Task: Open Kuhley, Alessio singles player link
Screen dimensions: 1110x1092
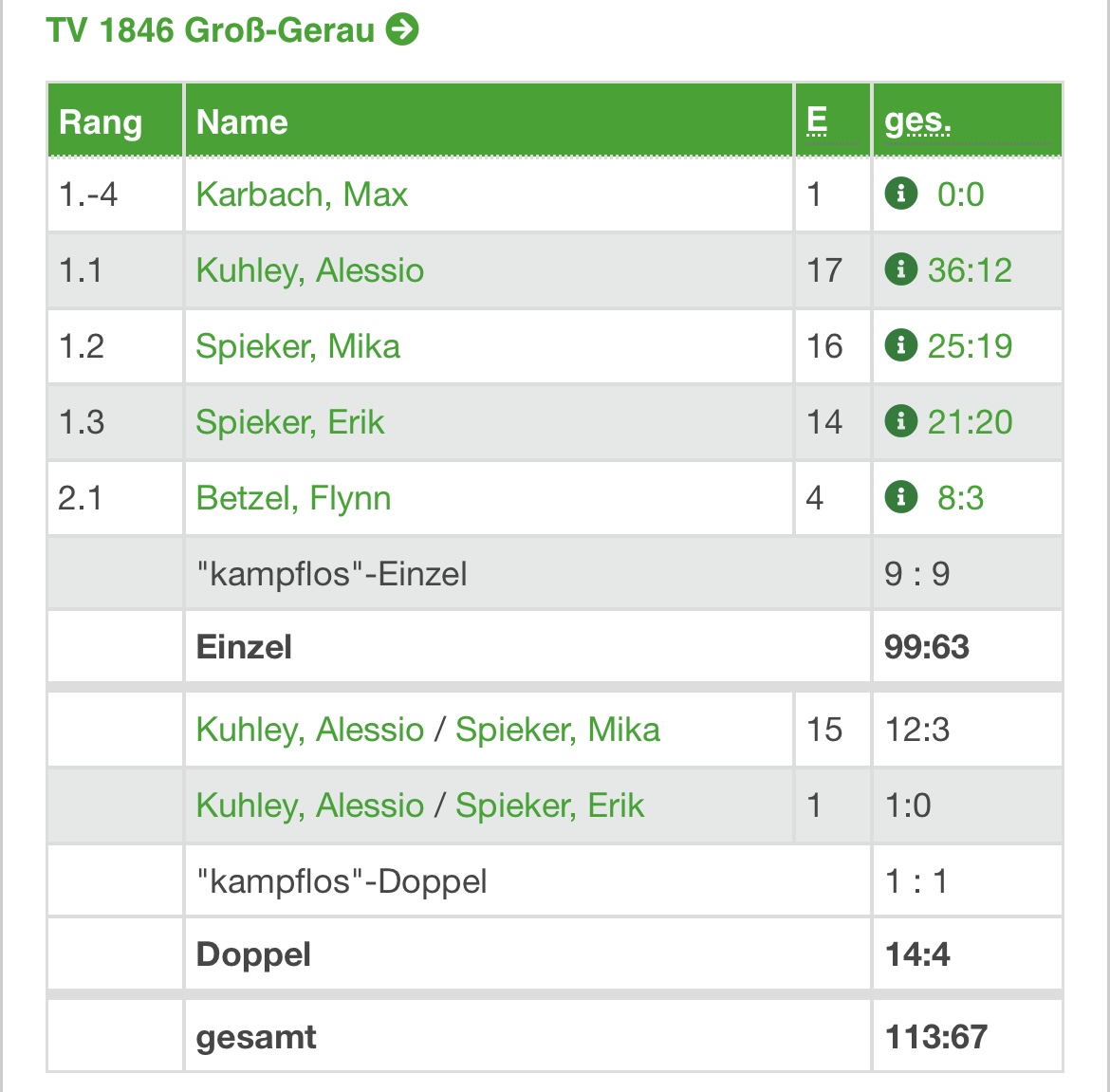Action: [x=310, y=270]
